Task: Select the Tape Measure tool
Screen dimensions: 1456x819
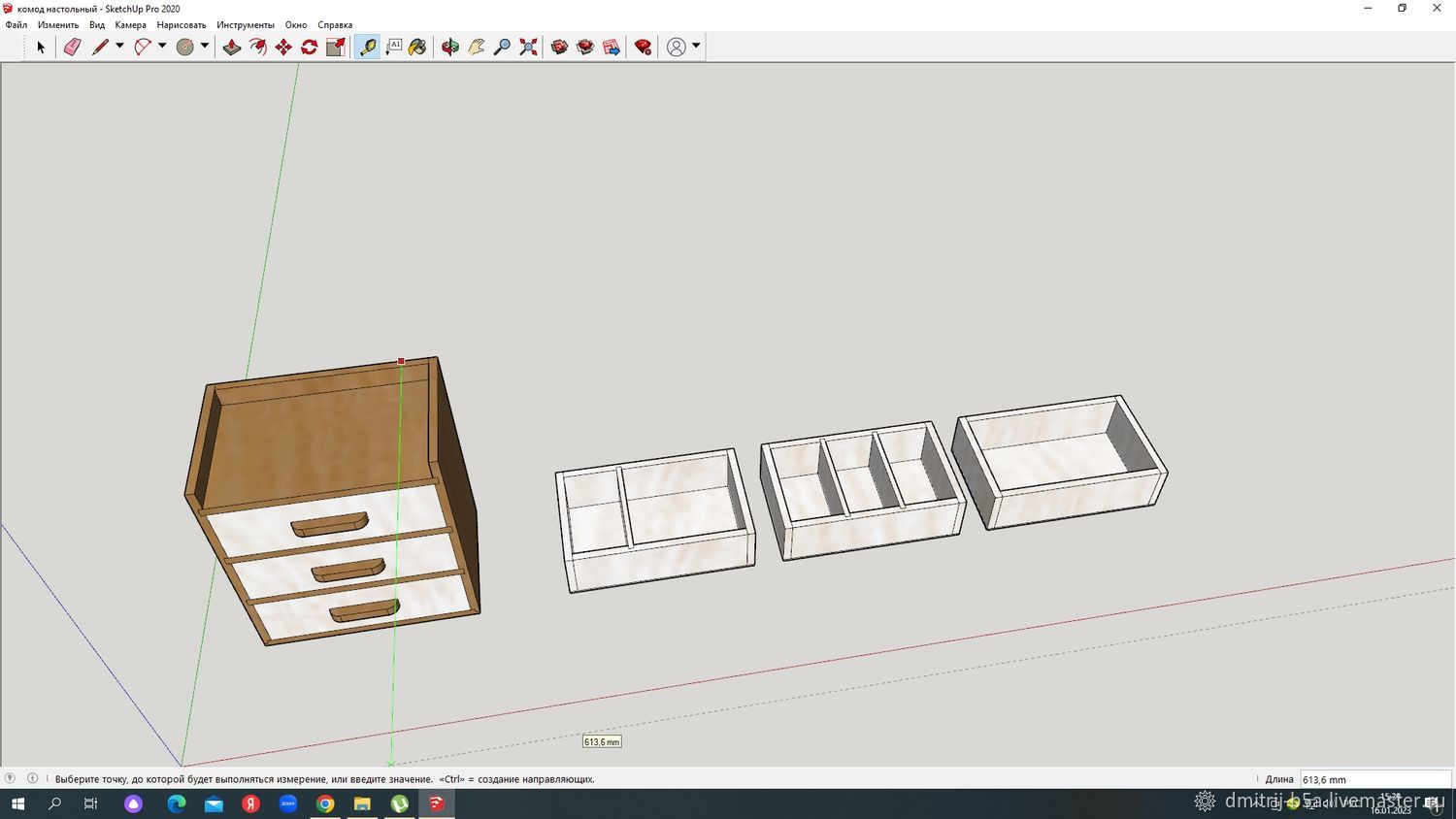Action: 367,47
